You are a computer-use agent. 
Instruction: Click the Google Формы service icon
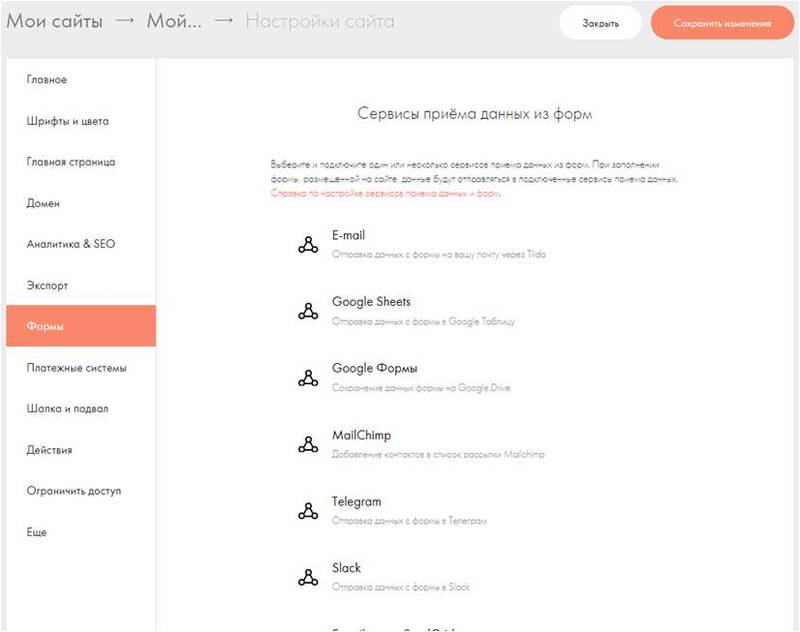point(308,378)
